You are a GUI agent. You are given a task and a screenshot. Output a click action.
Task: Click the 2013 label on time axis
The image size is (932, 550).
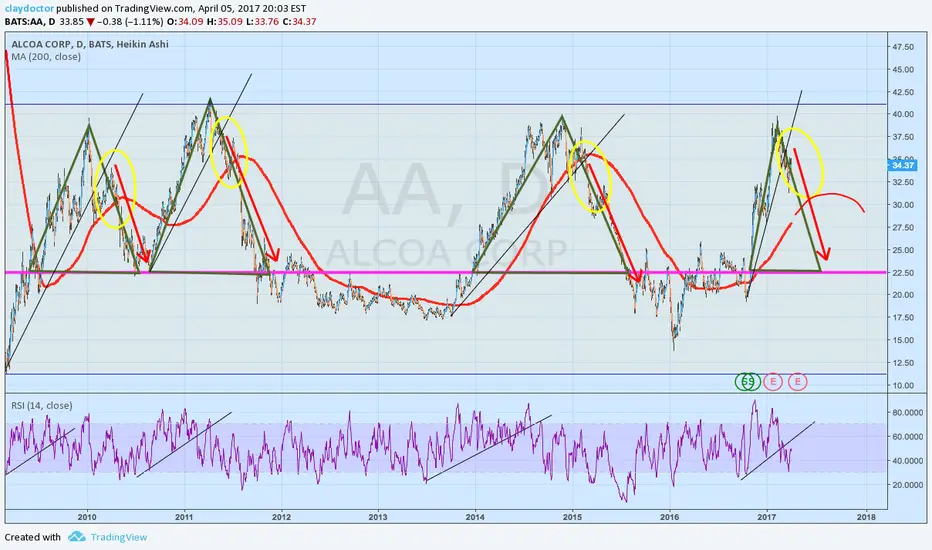point(378,517)
